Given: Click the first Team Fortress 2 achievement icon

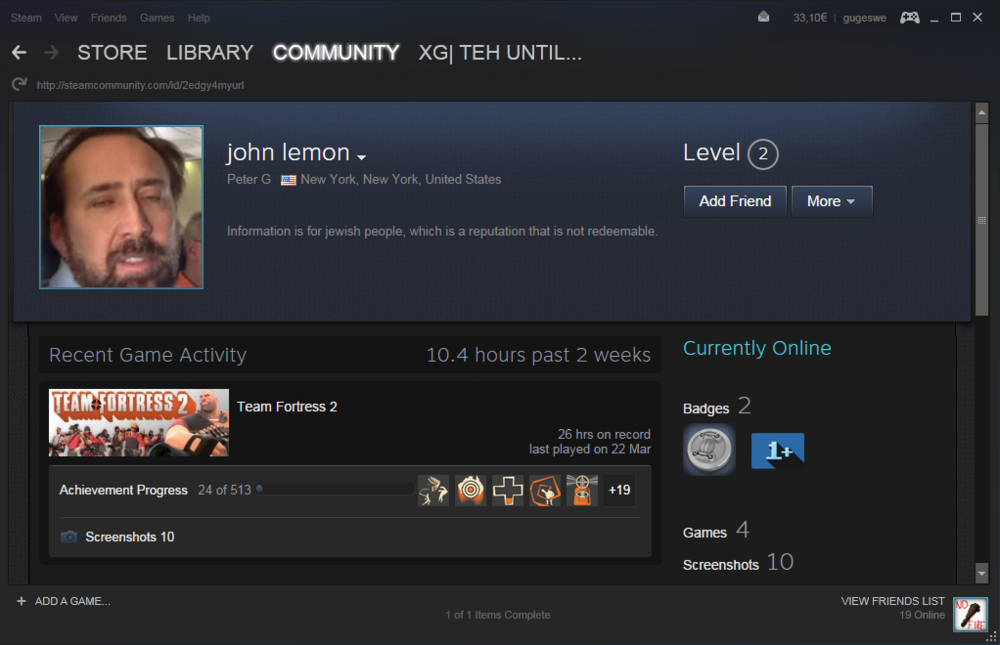Looking at the screenshot, I should coord(434,490).
